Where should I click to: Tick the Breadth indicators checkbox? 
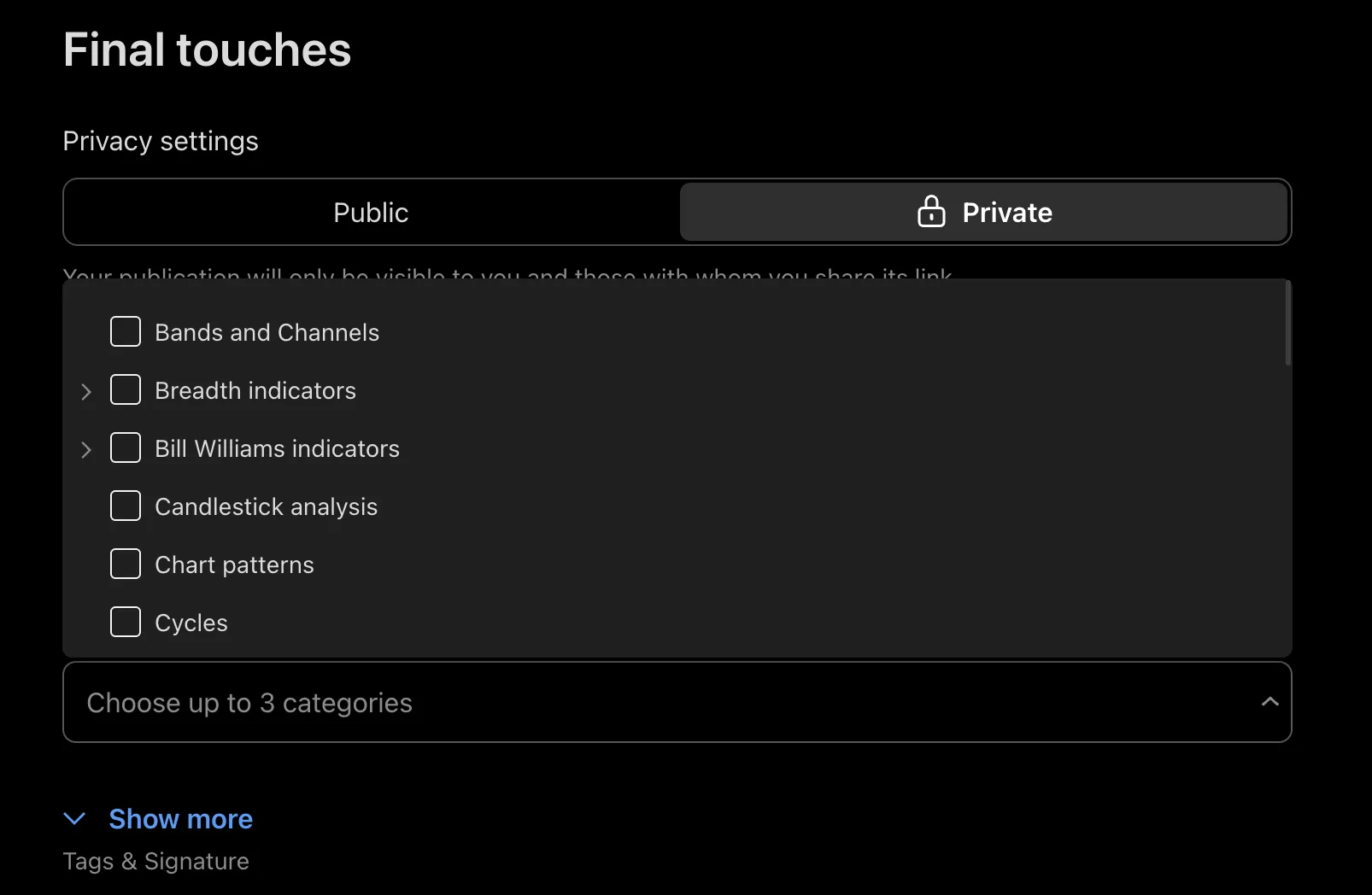pyautogui.click(x=126, y=390)
